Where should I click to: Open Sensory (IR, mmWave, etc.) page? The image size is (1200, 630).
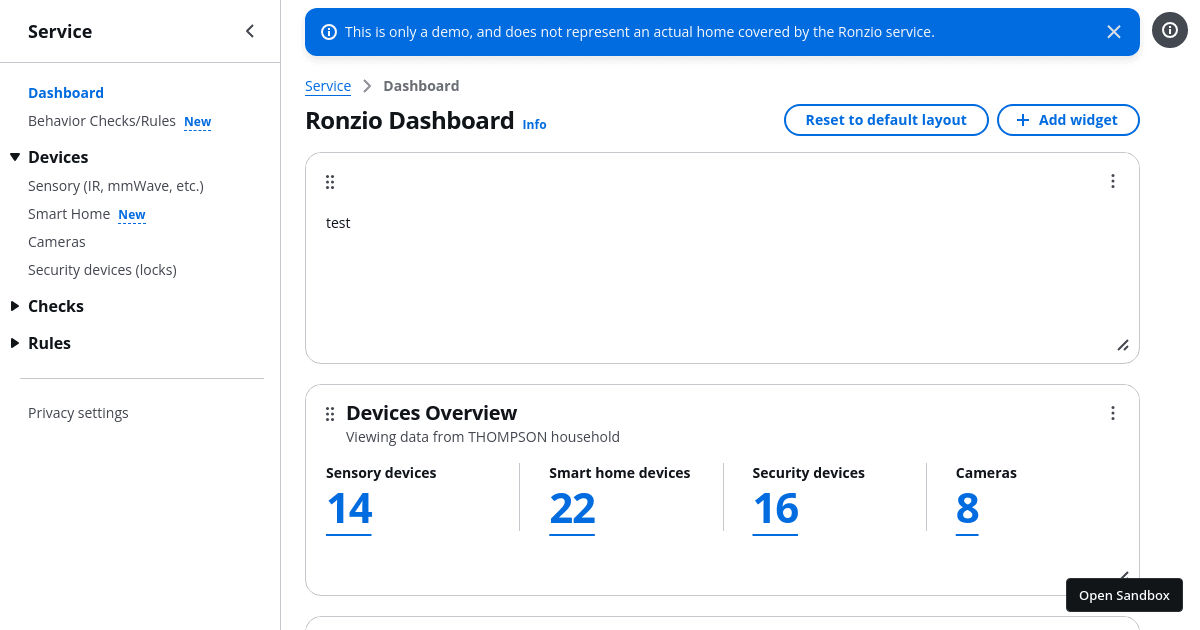tap(116, 186)
